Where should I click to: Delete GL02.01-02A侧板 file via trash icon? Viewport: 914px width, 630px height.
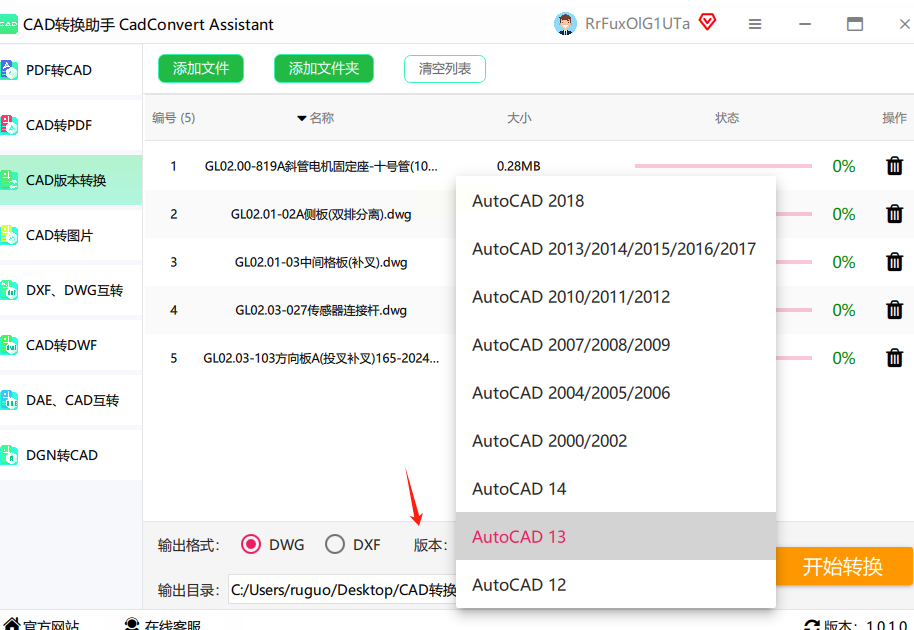tap(894, 214)
